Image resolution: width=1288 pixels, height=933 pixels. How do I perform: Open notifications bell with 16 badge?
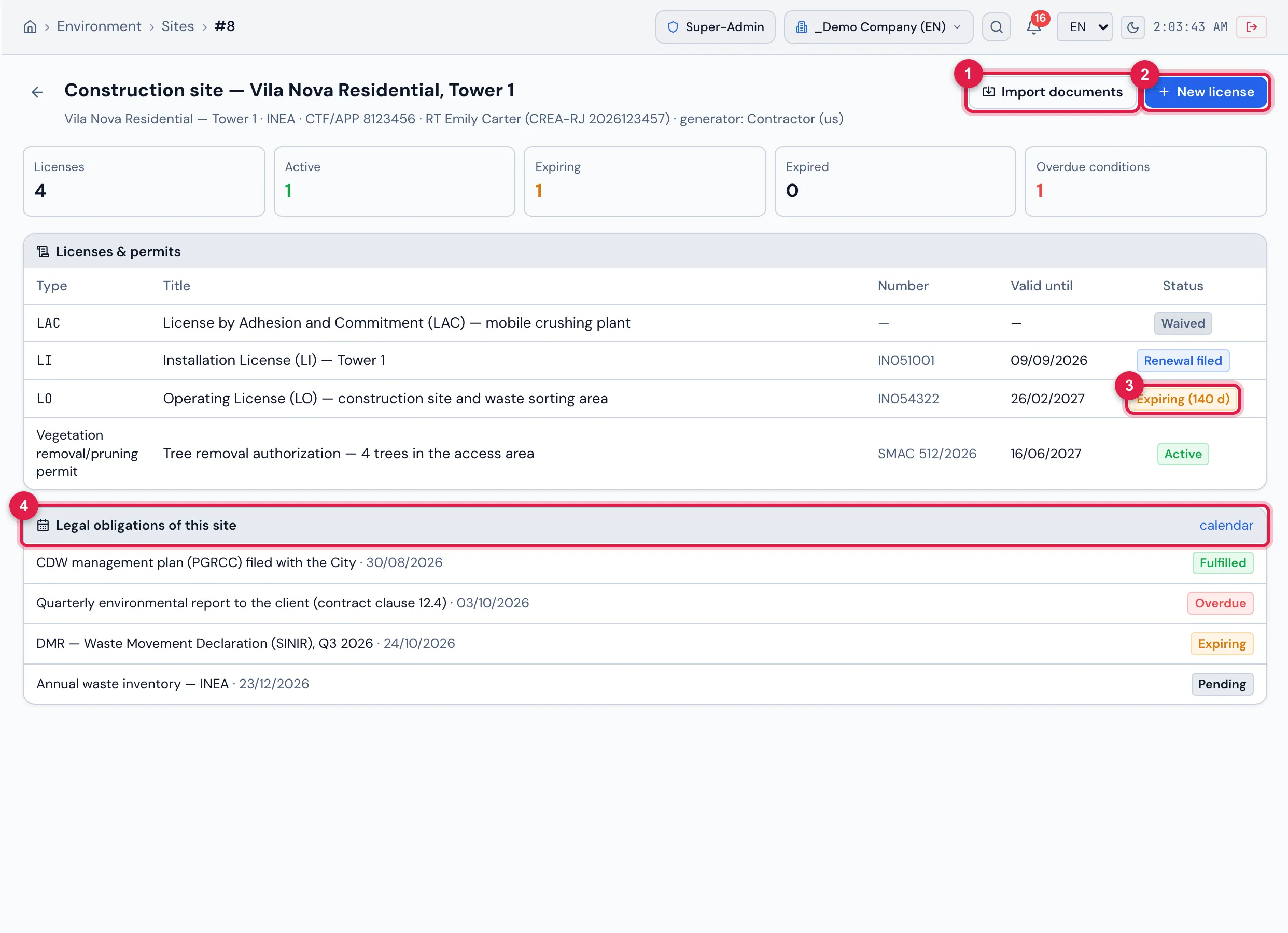(x=1034, y=26)
